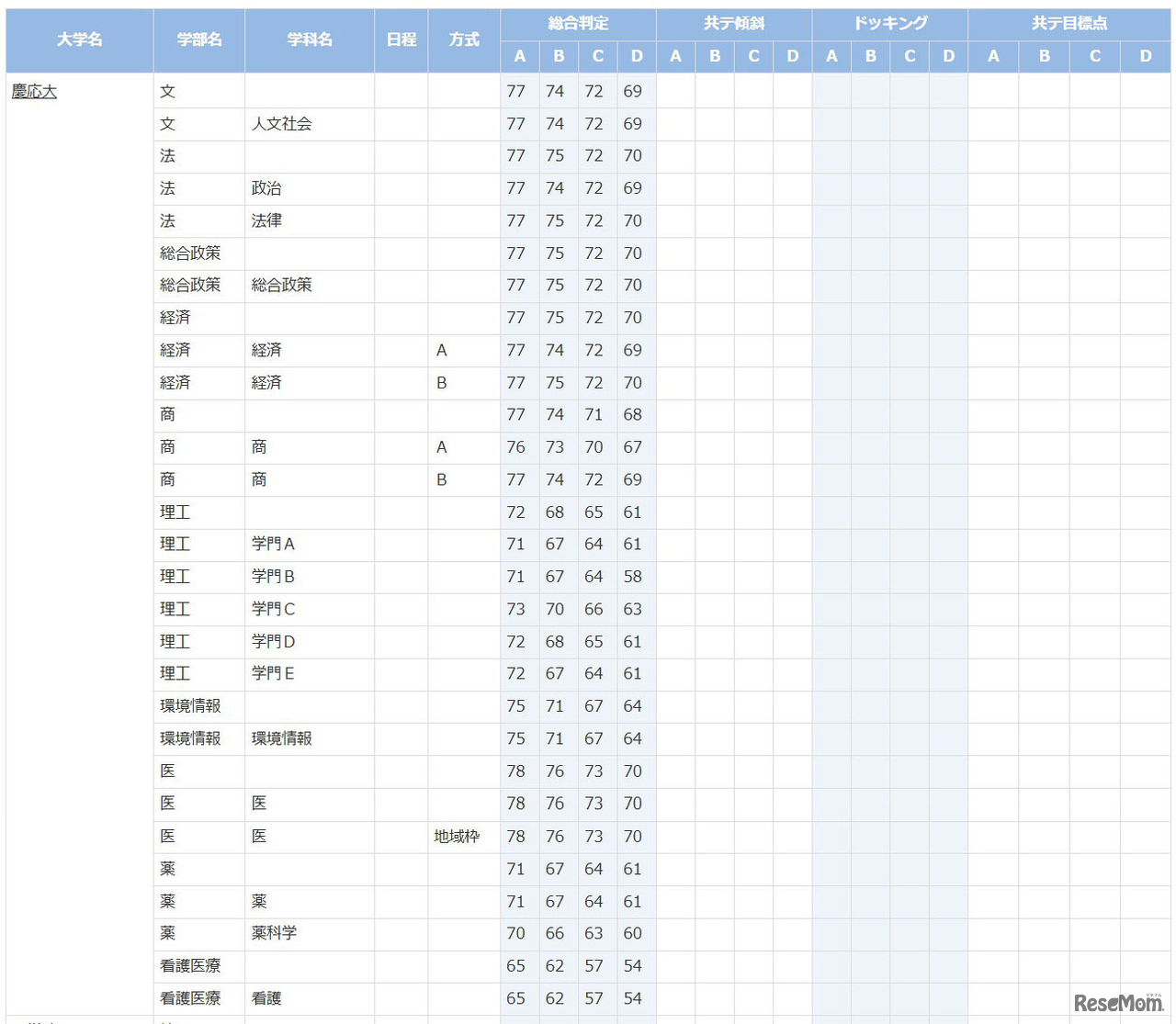This screenshot has width=1176, height=1024.
Task: Select the 学科名 column header
Action: pyautogui.click(x=310, y=40)
